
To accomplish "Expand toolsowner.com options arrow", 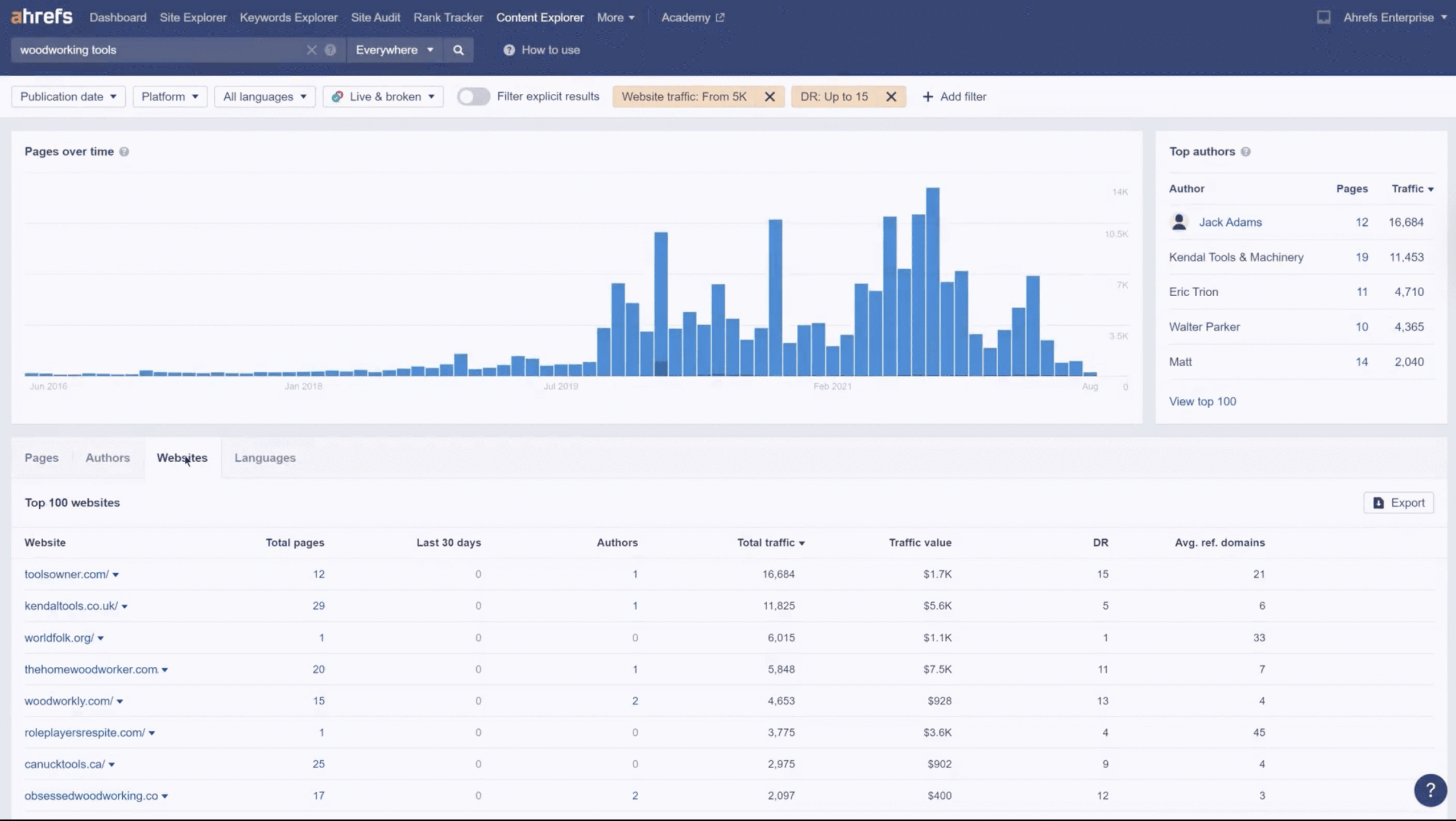I will pyautogui.click(x=115, y=575).
